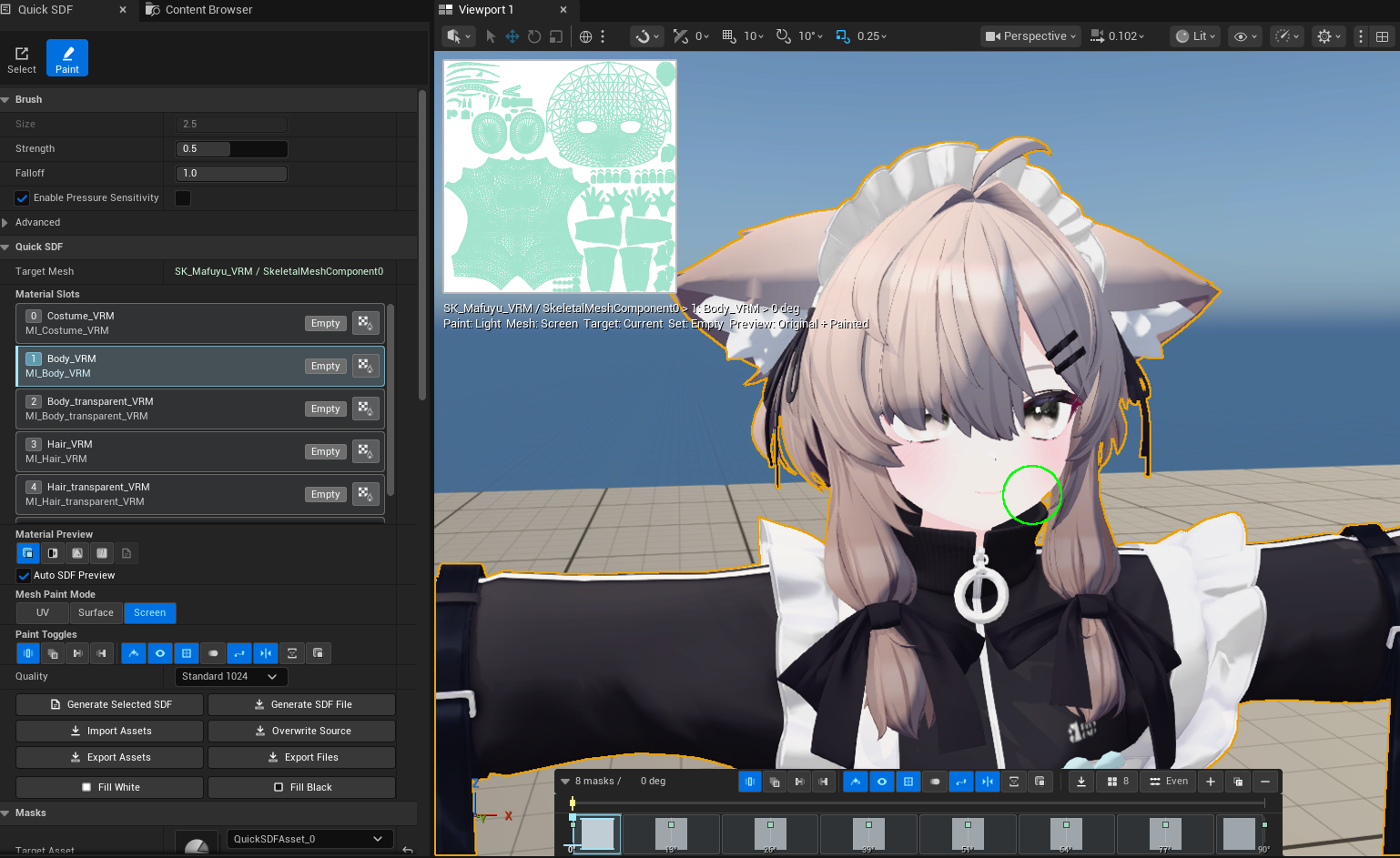Click Fill Black button
The width and height of the screenshot is (1400, 858).
(302, 787)
